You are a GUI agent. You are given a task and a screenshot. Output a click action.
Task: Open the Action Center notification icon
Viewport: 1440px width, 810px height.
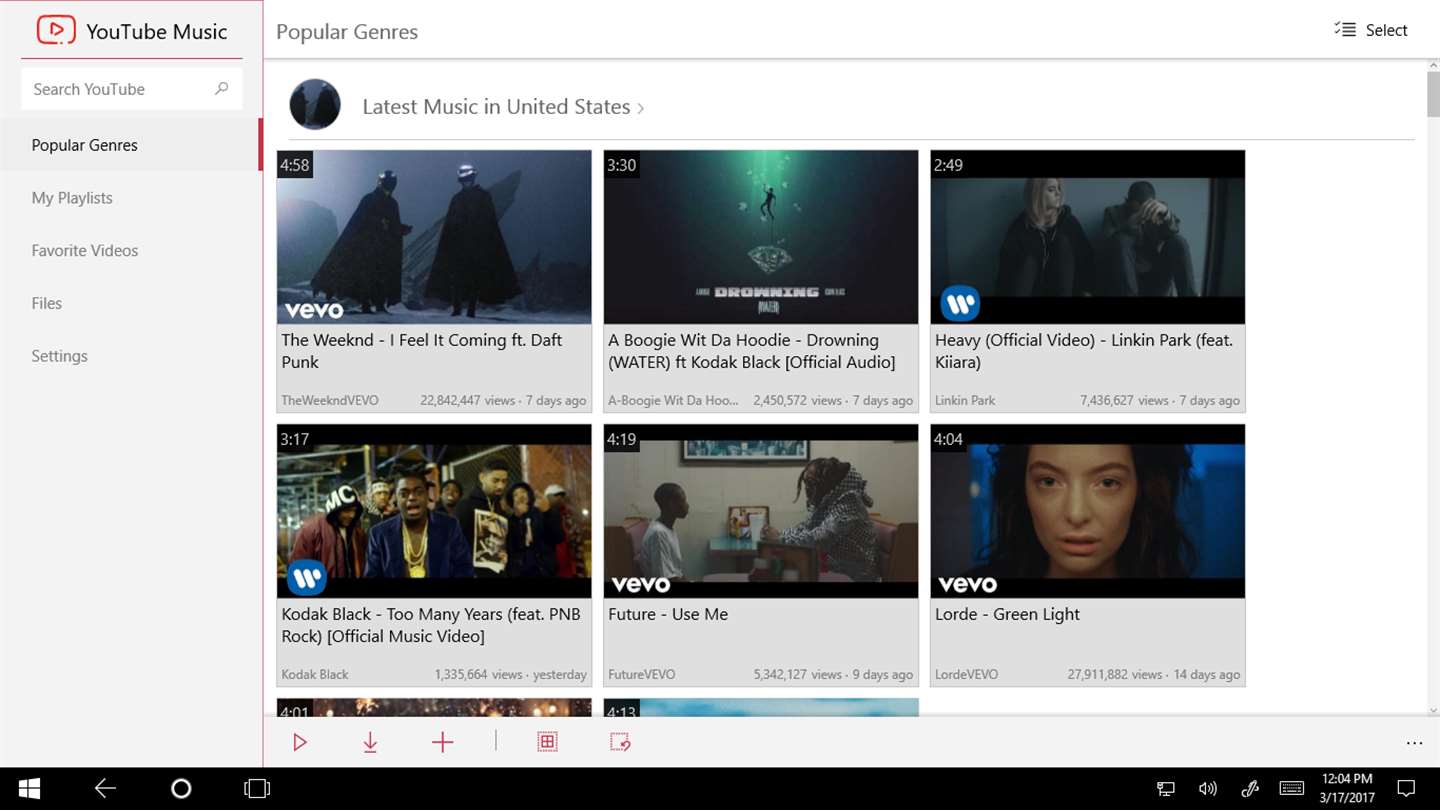pyautogui.click(x=1406, y=789)
